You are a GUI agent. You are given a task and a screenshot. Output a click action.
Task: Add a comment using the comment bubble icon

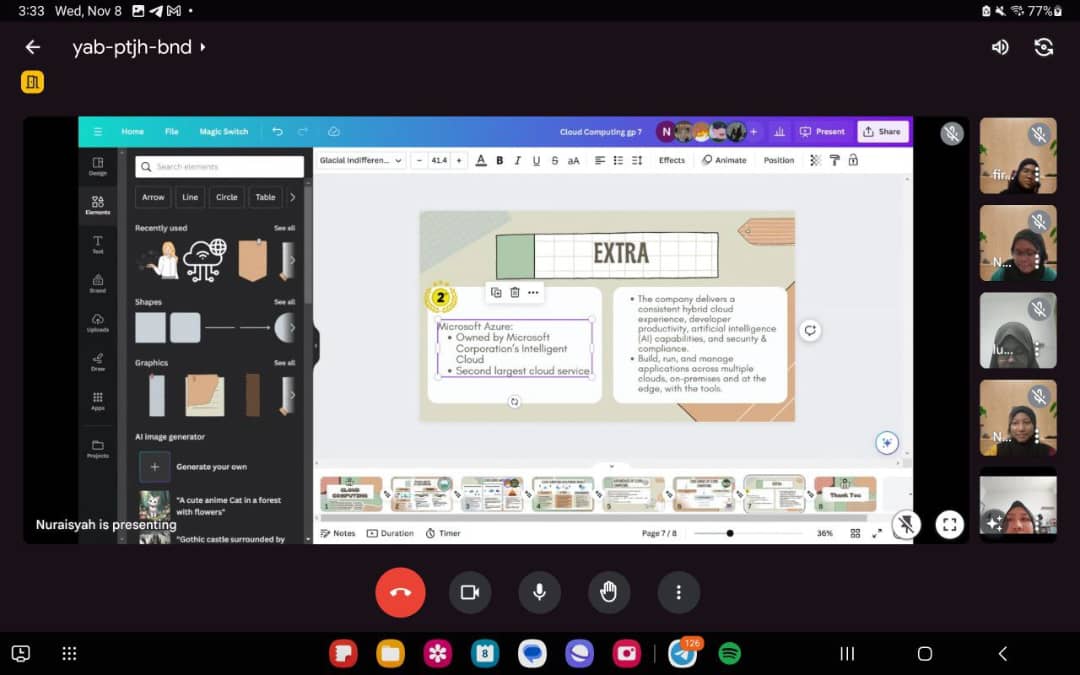click(810, 331)
